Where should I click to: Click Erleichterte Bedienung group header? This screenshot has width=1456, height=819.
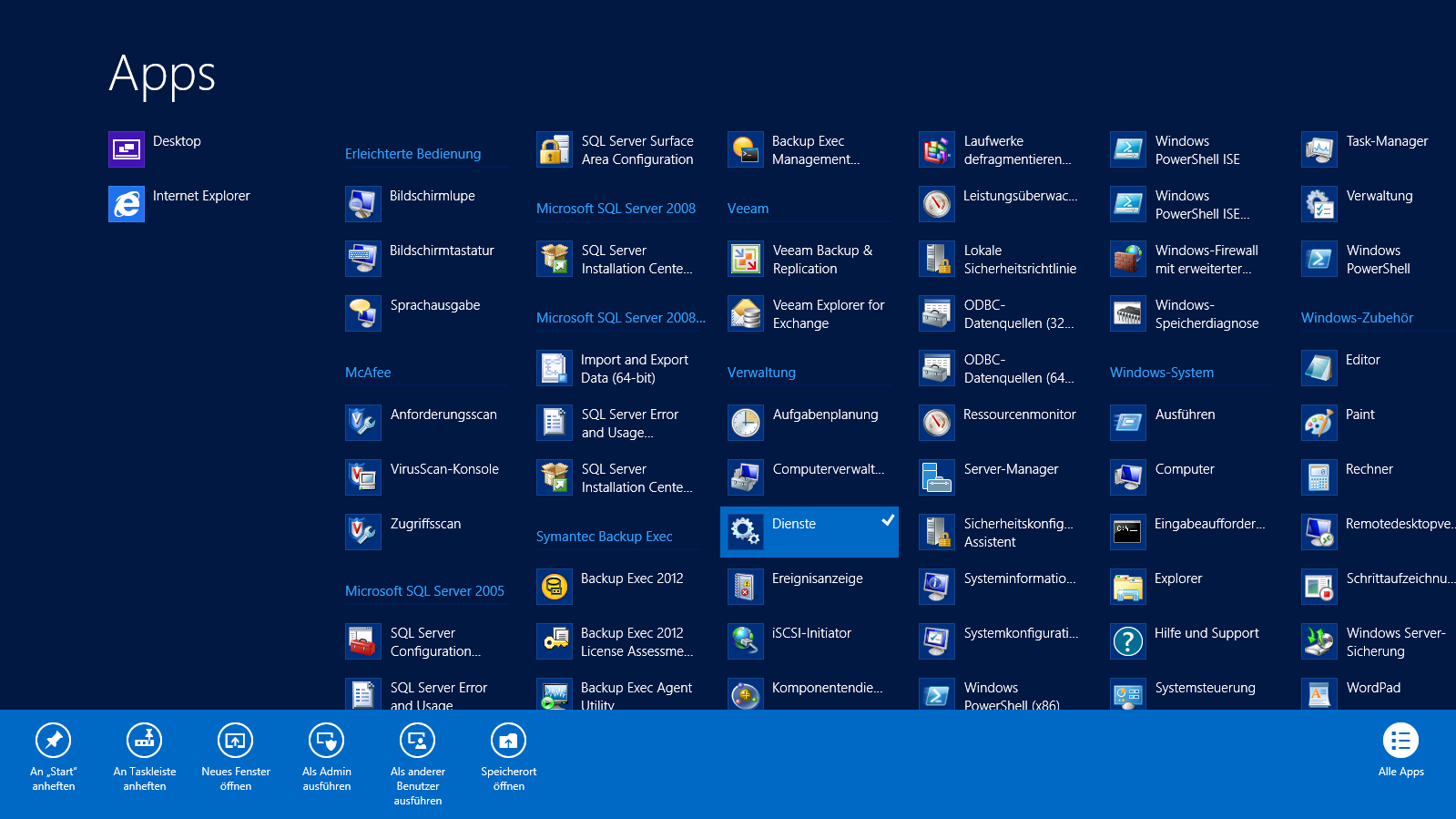click(412, 154)
